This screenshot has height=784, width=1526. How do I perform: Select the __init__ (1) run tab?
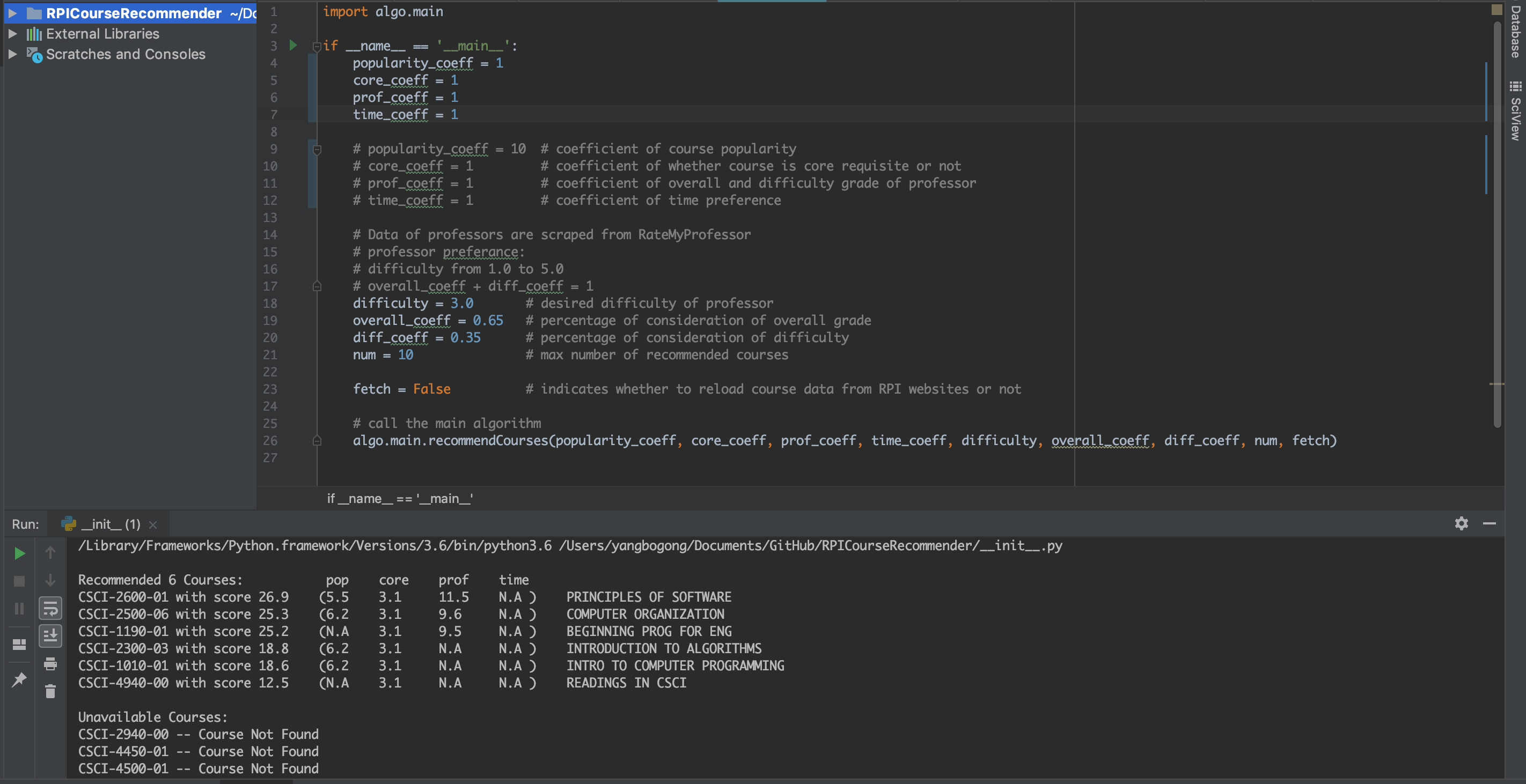109,524
